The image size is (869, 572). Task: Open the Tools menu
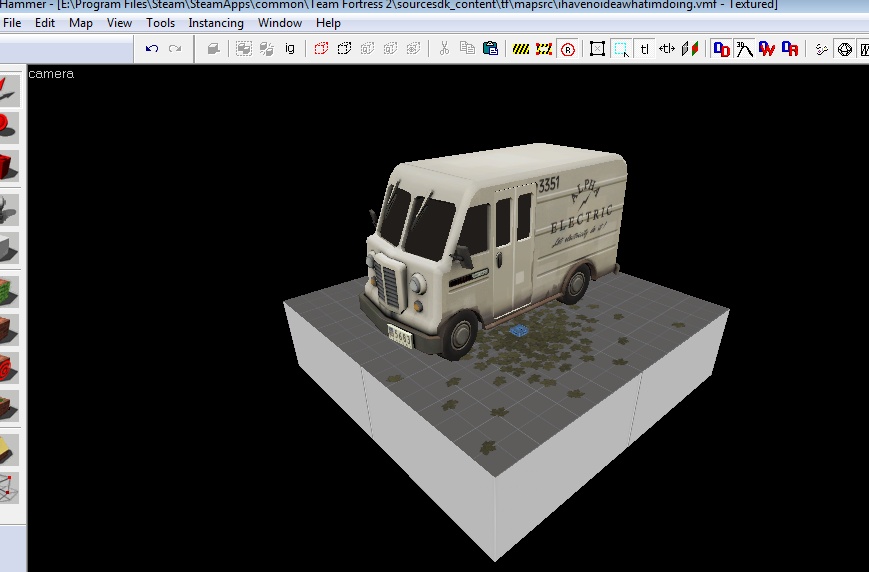(x=160, y=23)
